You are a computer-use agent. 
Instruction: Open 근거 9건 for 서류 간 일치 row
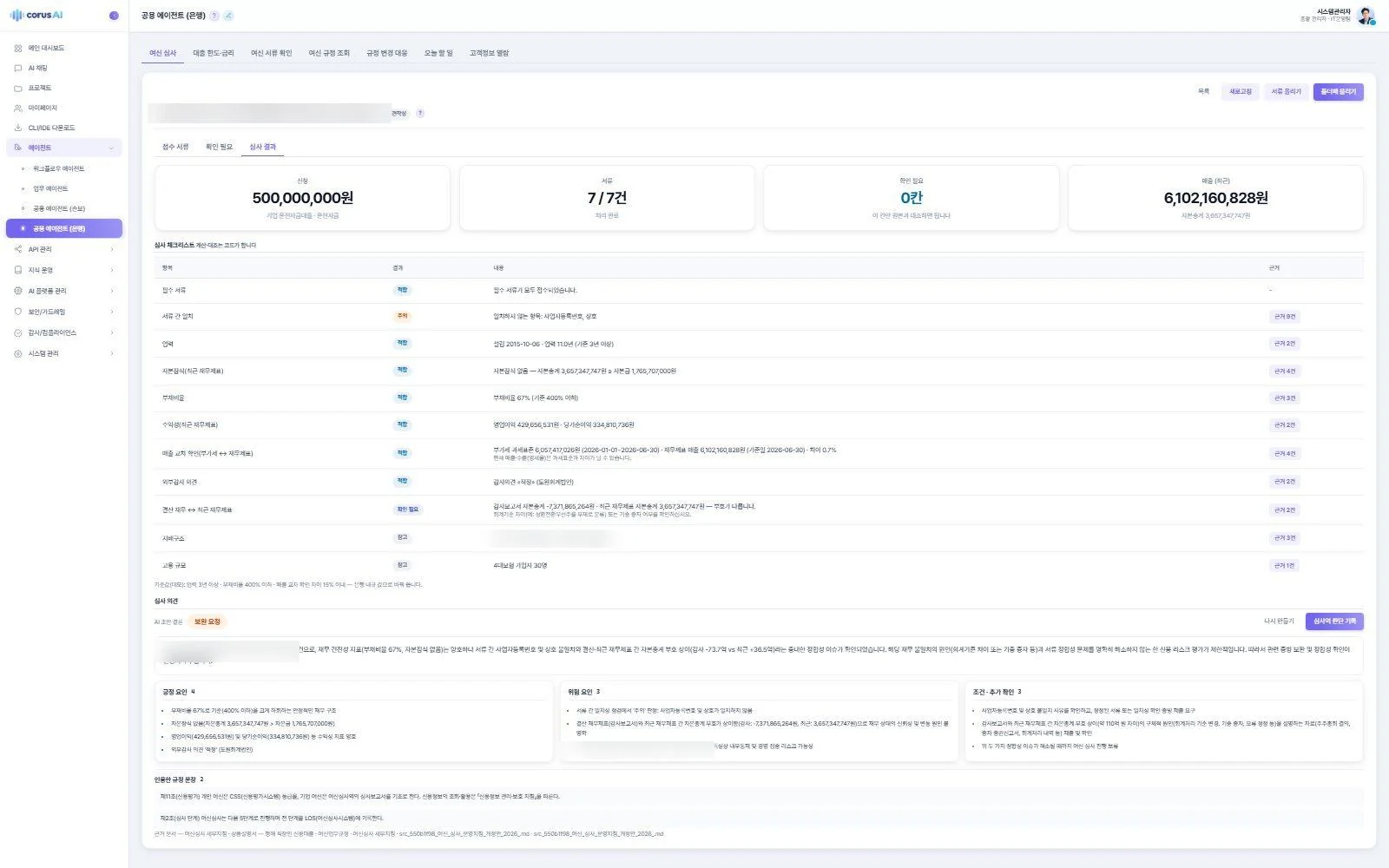(1285, 317)
